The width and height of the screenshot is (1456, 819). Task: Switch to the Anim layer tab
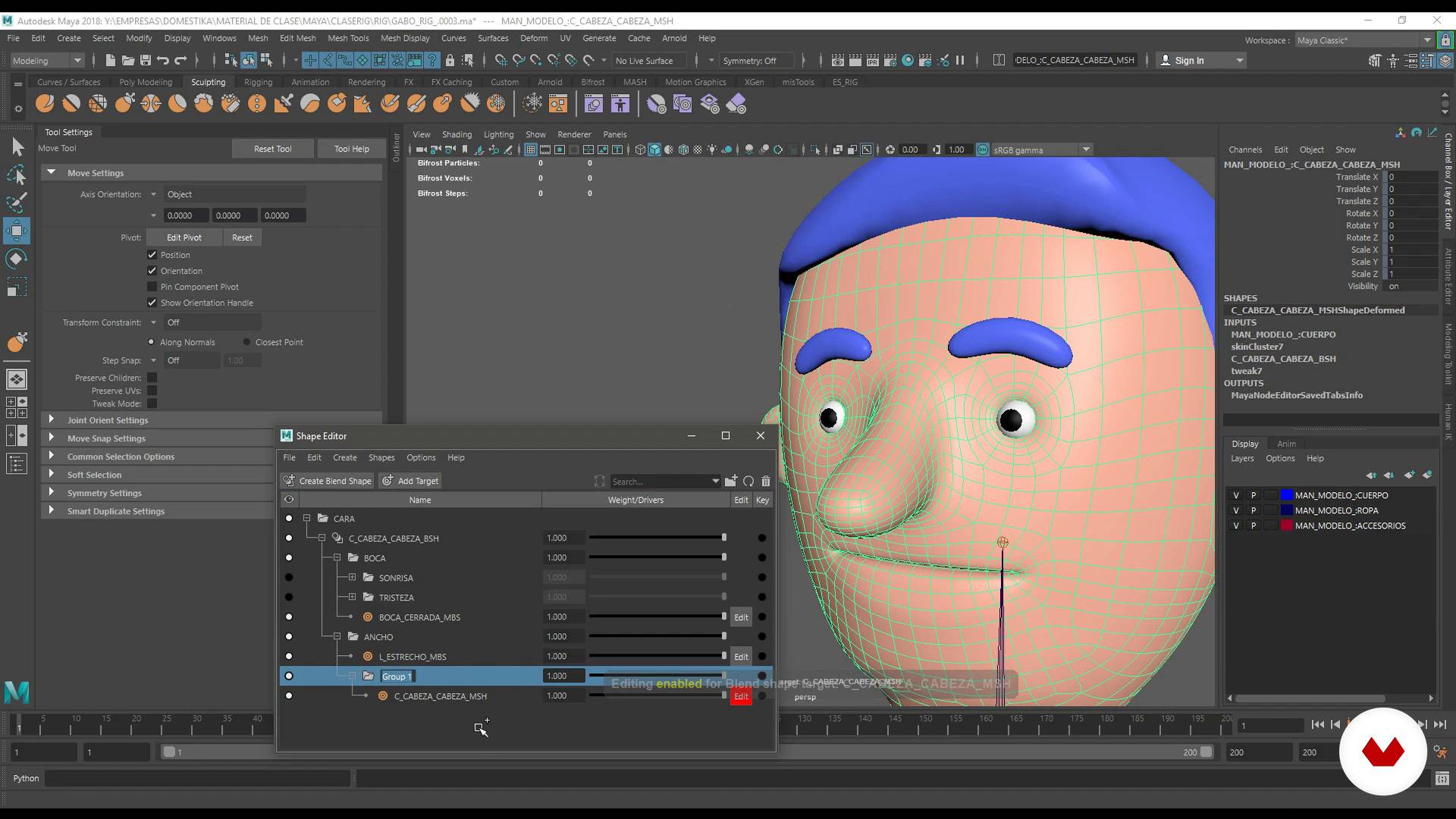pyautogui.click(x=1286, y=444)
